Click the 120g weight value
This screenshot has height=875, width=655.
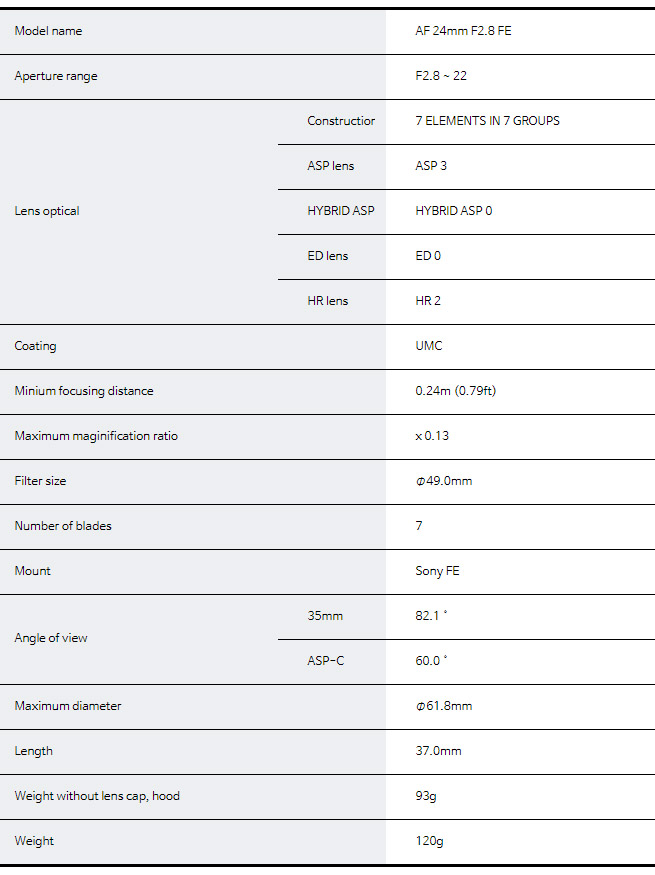pyautogui.click(x=429, y=841)
